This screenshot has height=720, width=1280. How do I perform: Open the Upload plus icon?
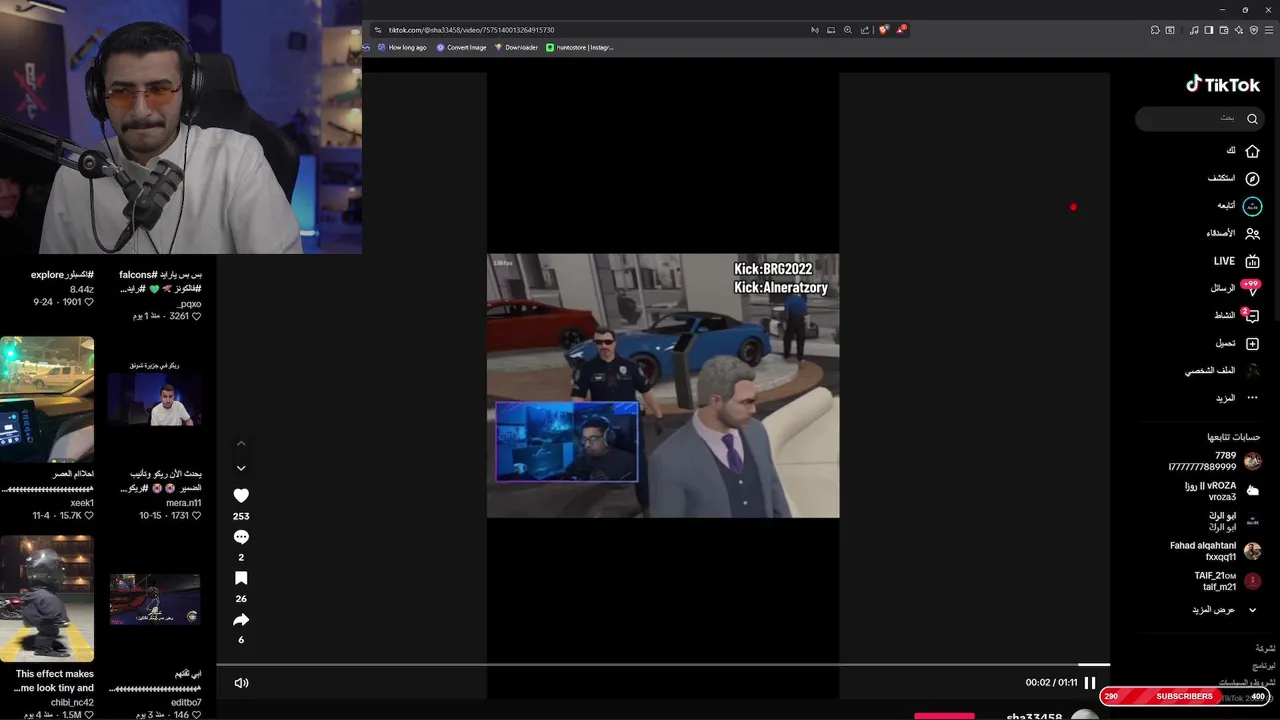coord(1252,343)
